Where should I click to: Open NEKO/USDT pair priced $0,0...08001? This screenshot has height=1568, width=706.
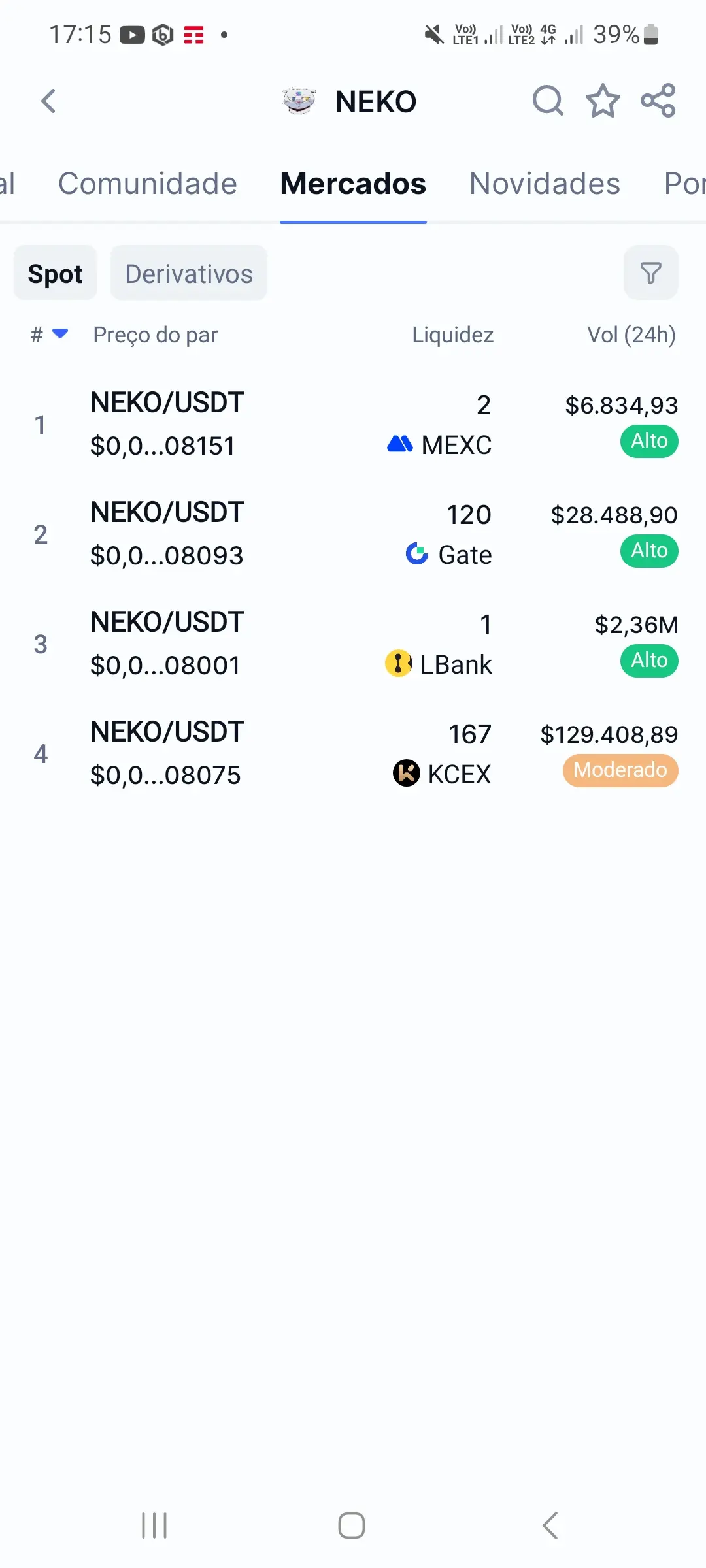[353, 644]
